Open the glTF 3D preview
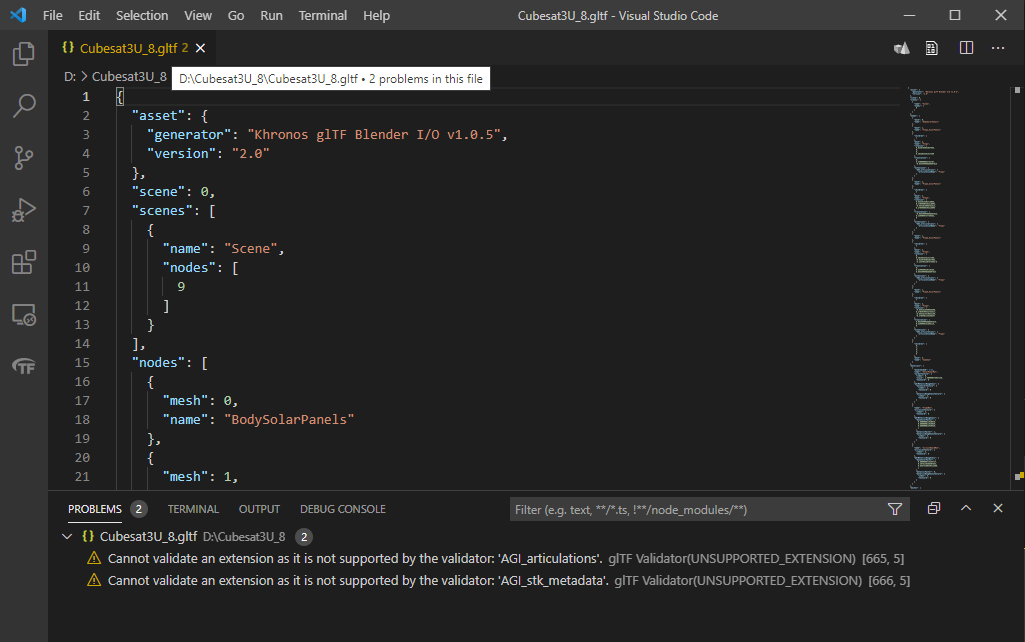The width and height of the screenshot is (1025, 642). point(899,47)
